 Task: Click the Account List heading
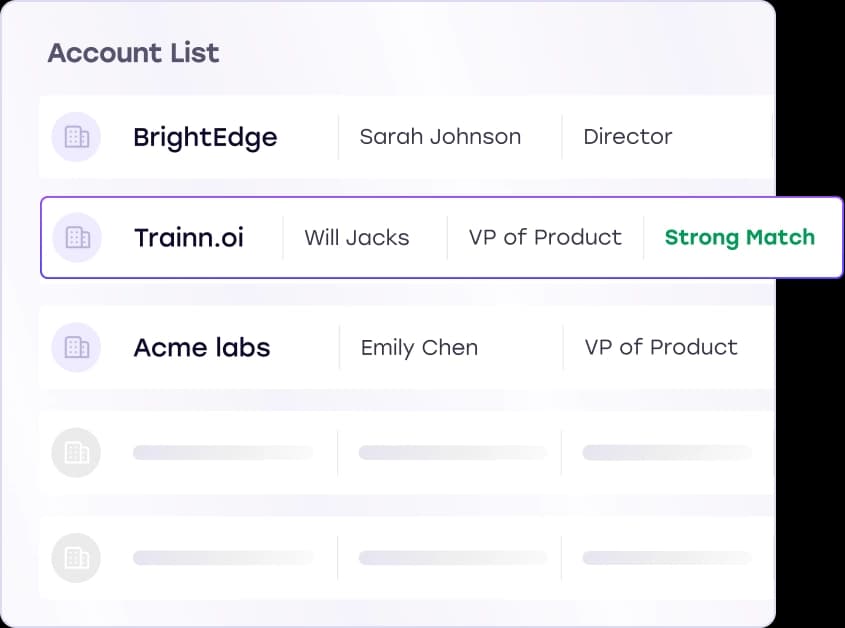click(x=133, y=53)
